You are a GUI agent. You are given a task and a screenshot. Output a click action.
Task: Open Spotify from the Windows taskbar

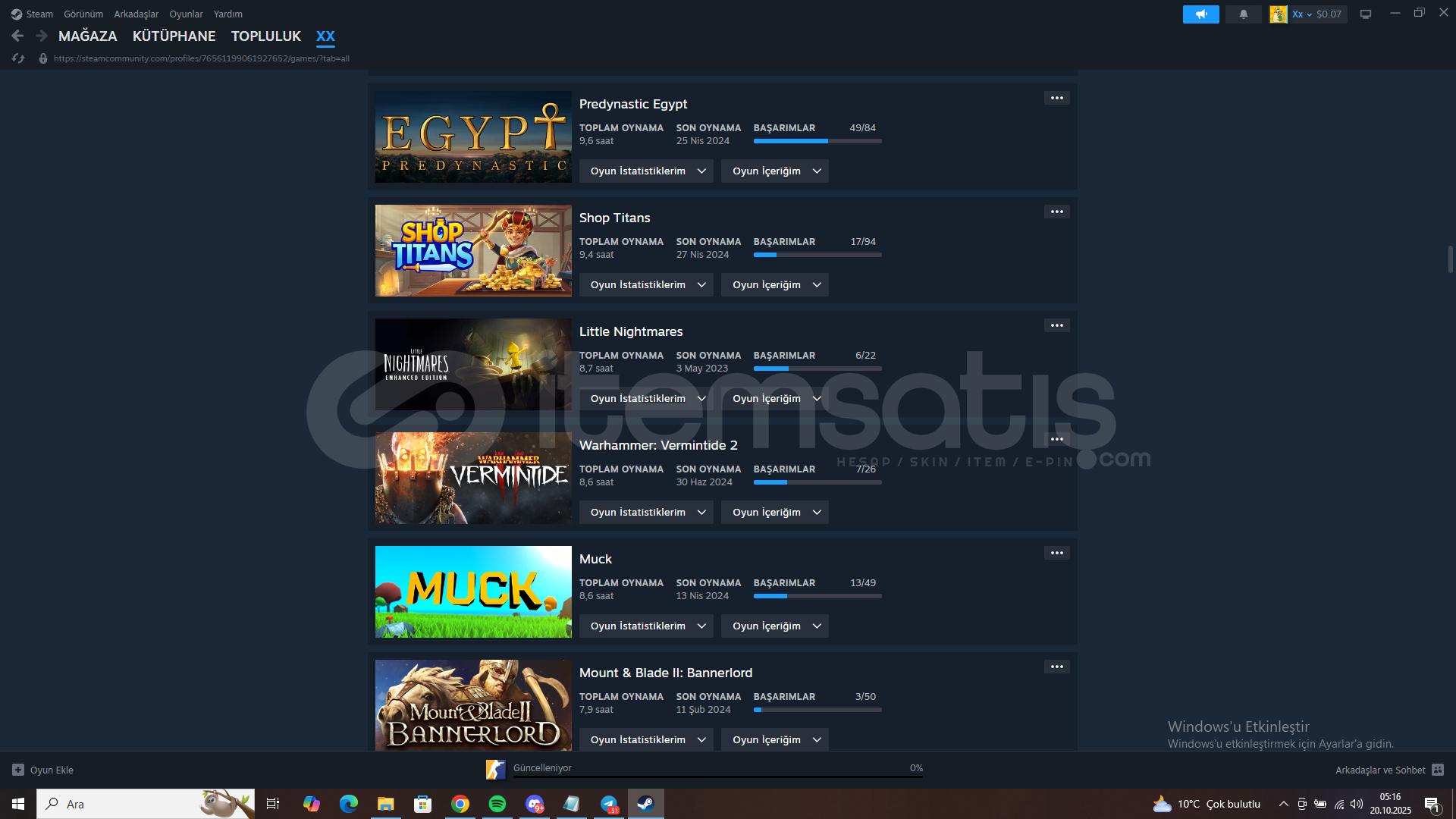(x=497, y=804)
